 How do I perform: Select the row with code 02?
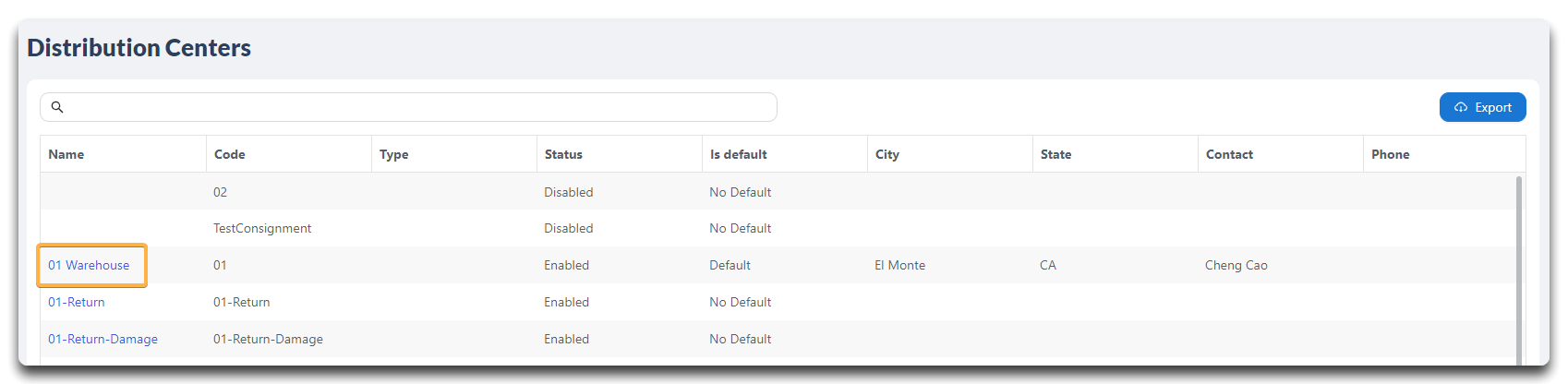pos(778,192)
